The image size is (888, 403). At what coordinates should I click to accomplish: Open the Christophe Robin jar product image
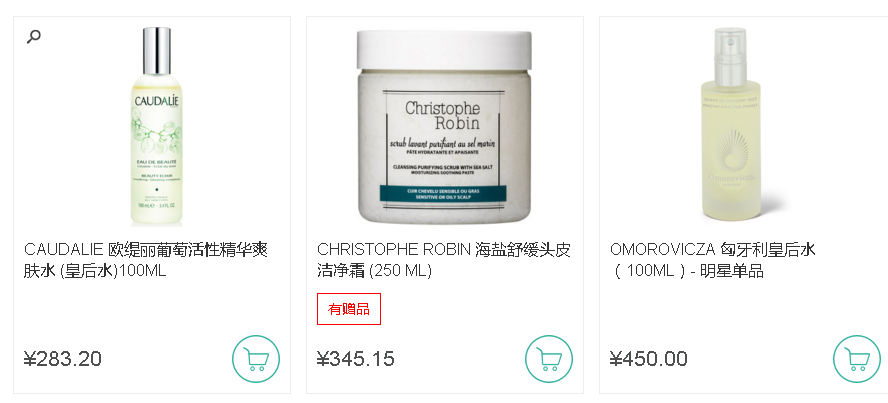(x=445, y=127)
